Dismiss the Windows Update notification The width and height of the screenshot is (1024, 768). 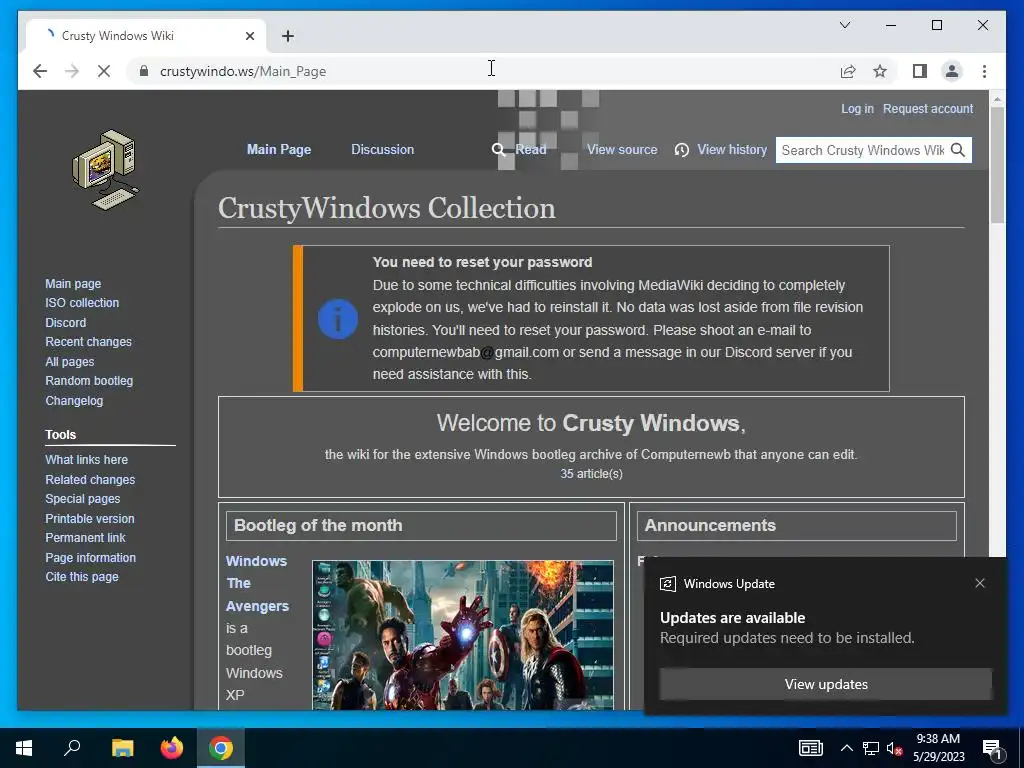(980, 583)
